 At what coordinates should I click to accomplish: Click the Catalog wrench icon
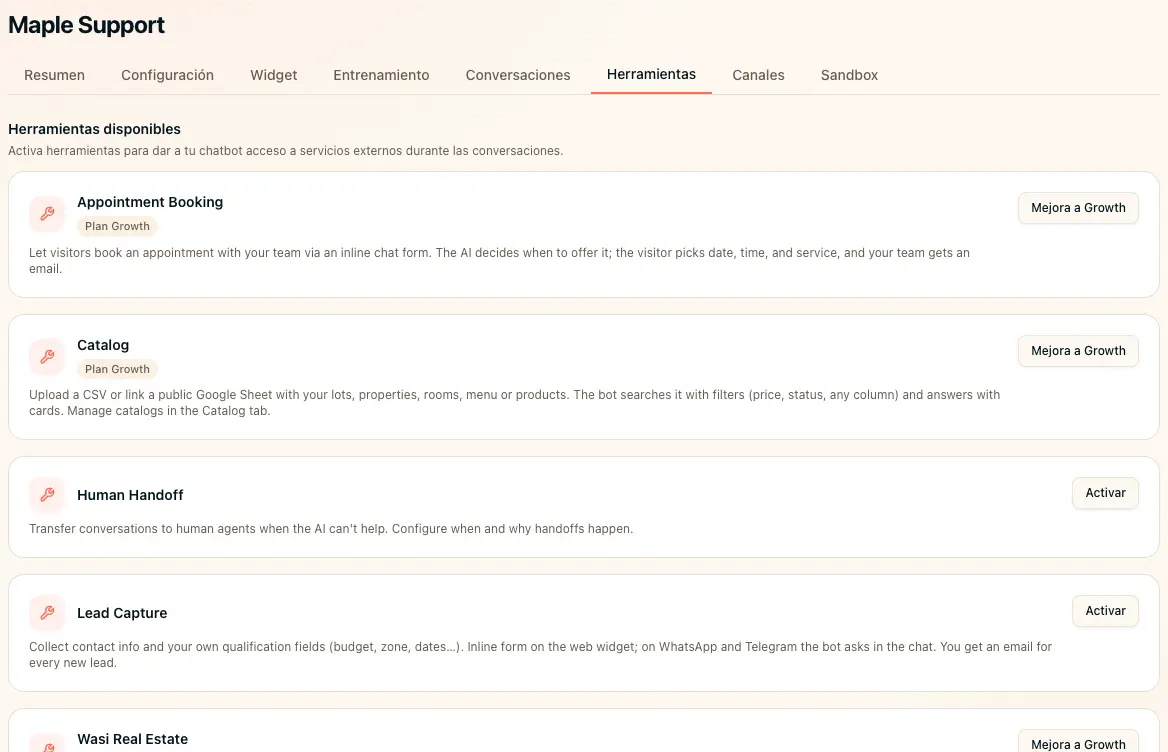[x=47, y=357]
